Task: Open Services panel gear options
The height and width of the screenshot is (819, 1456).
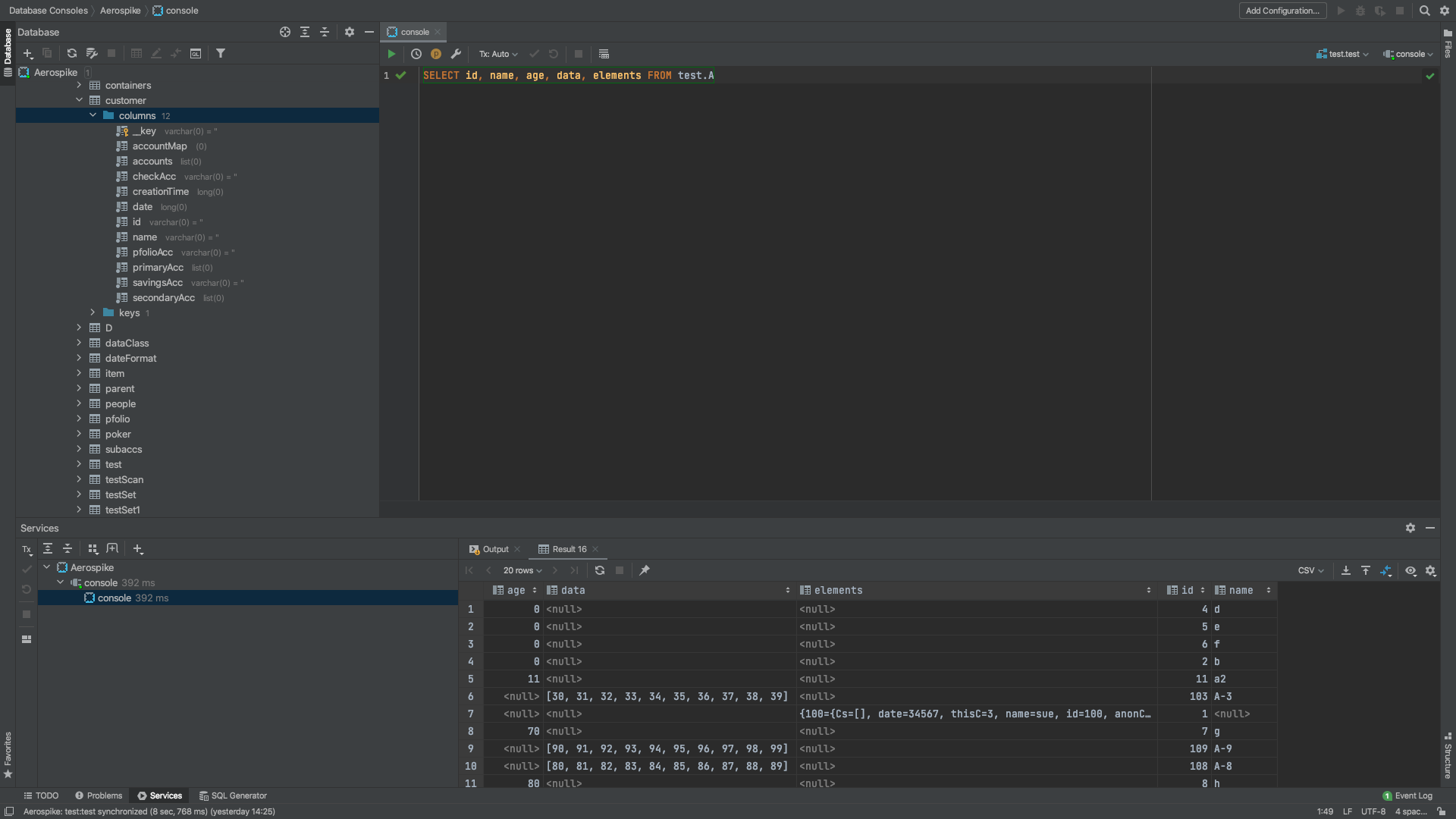Action: 1410,528
